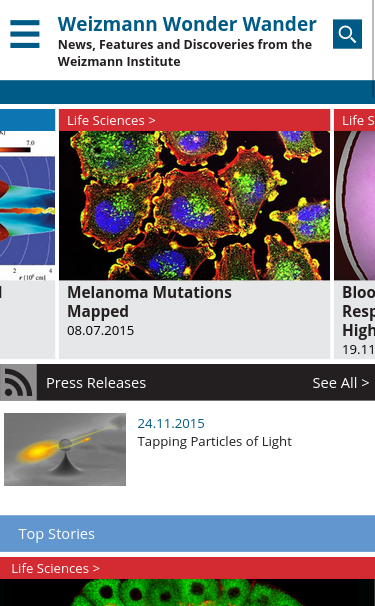Open Tapping Particles of Light article
Image resolution: width=375 pixels, height=606 pixels.
point(215,441)
